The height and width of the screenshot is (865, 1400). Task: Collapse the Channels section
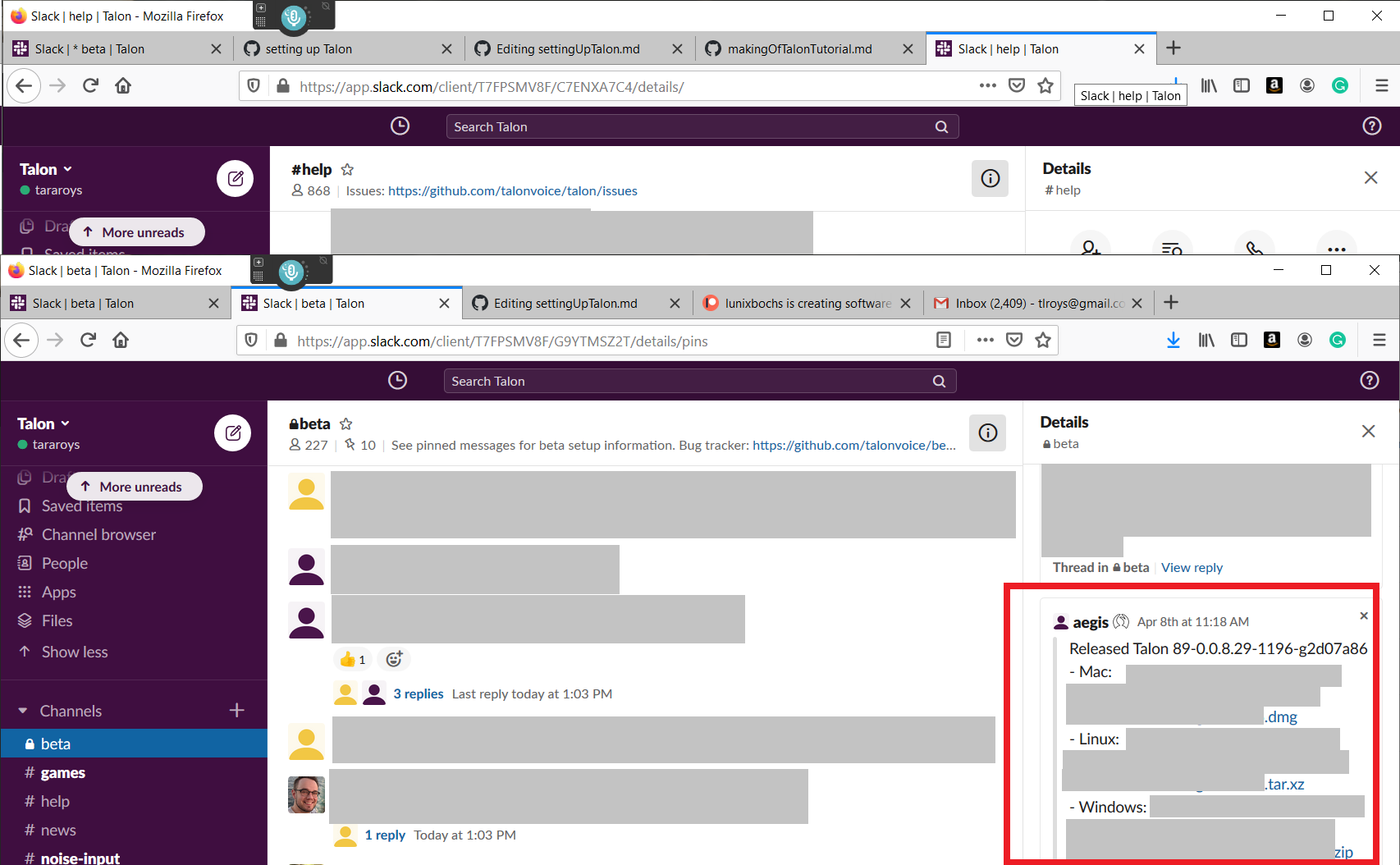[23, 711]
